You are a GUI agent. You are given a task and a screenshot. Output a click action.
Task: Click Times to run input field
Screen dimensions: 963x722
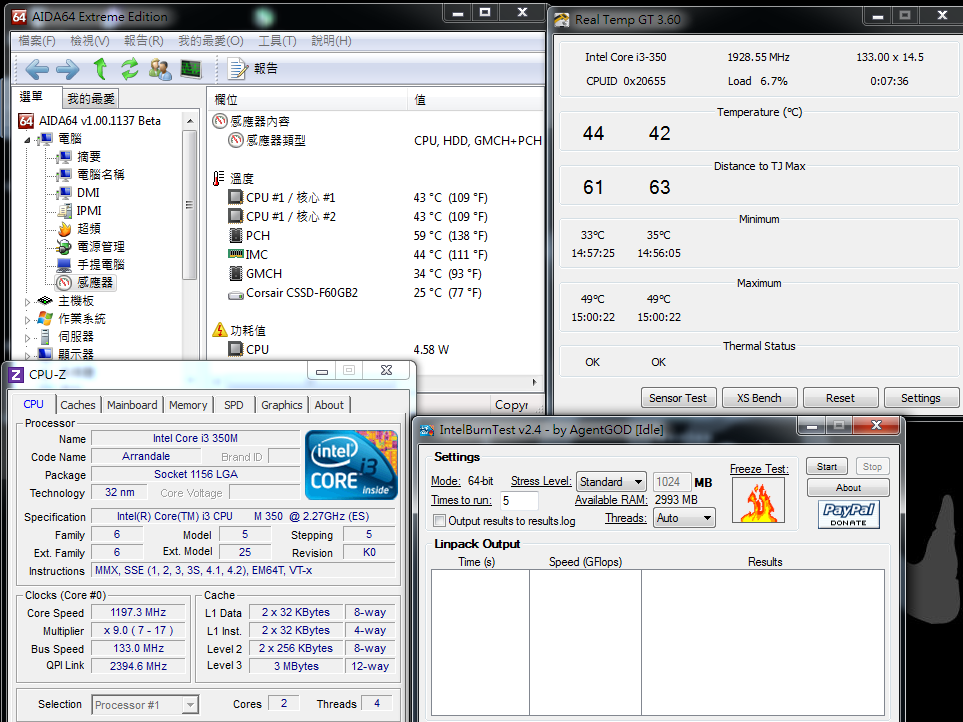[x=519, y=500]
